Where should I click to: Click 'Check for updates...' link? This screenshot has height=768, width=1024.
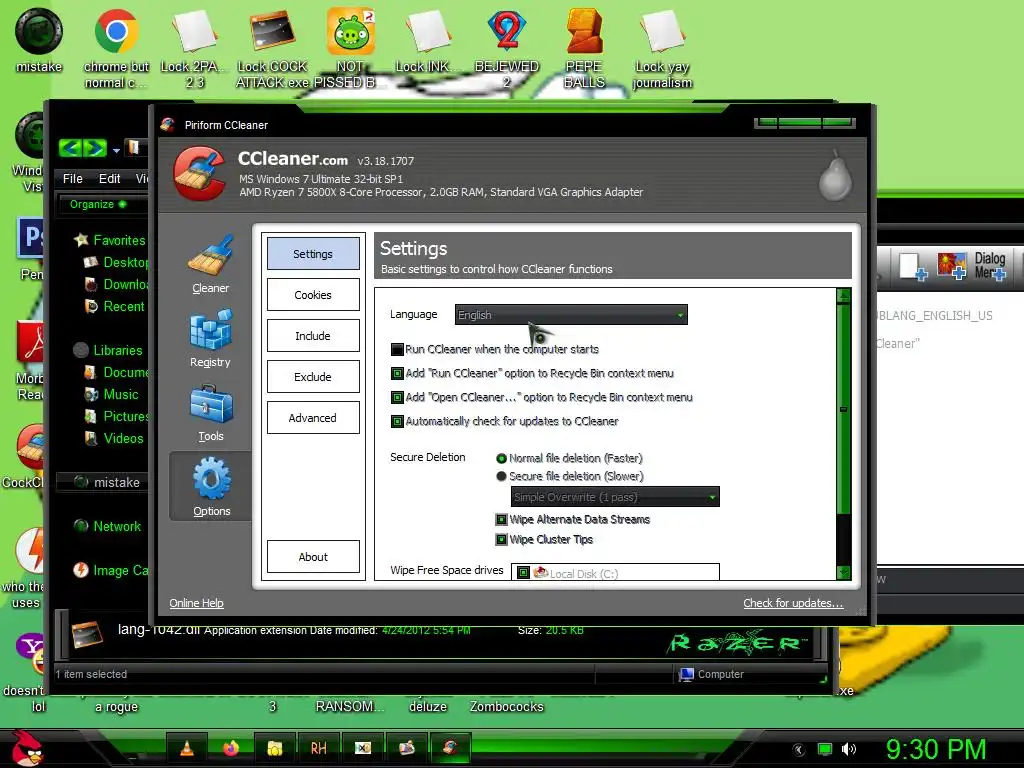(793, 603)
